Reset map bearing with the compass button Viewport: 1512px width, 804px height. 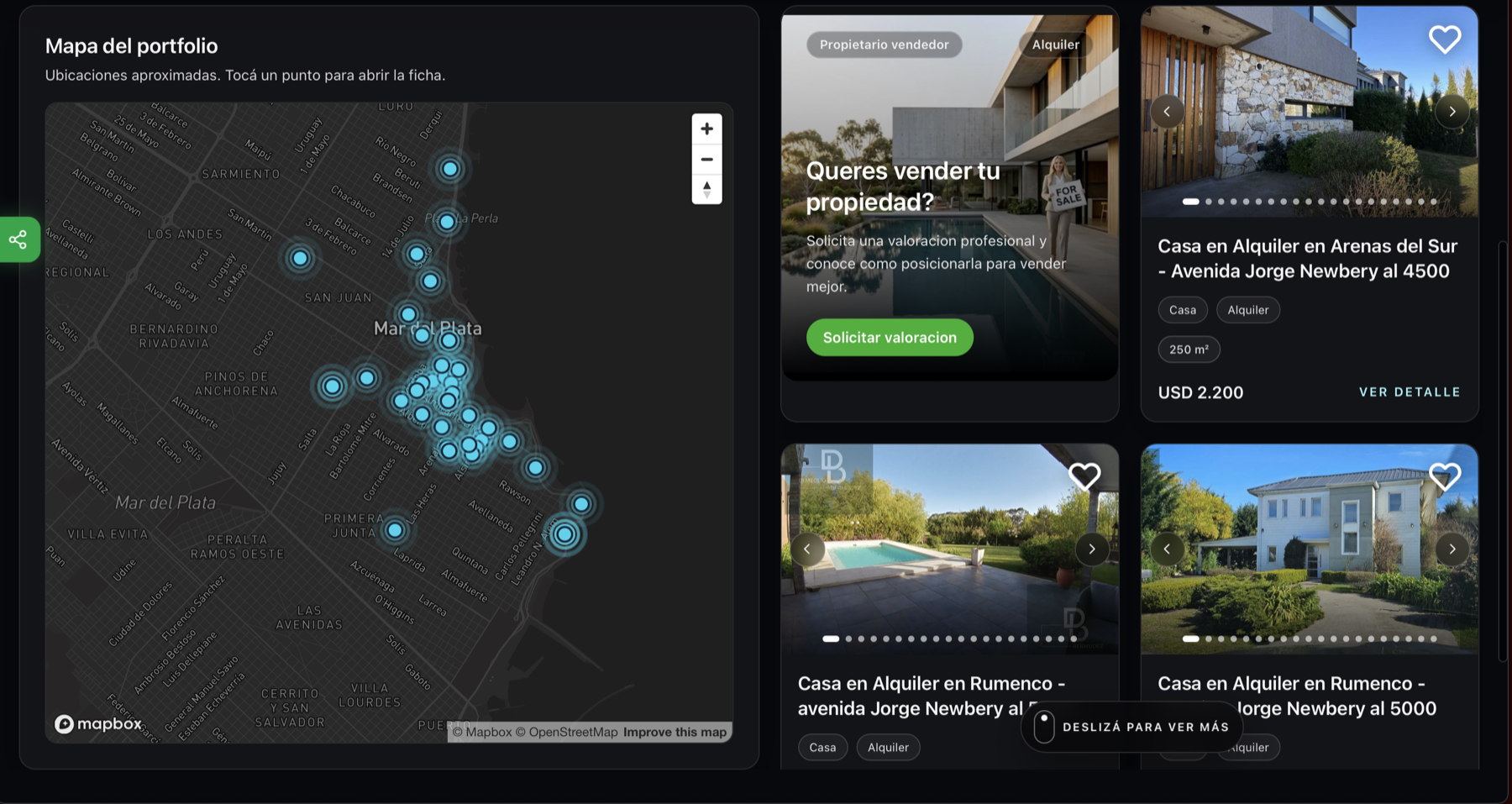[706, 189]
